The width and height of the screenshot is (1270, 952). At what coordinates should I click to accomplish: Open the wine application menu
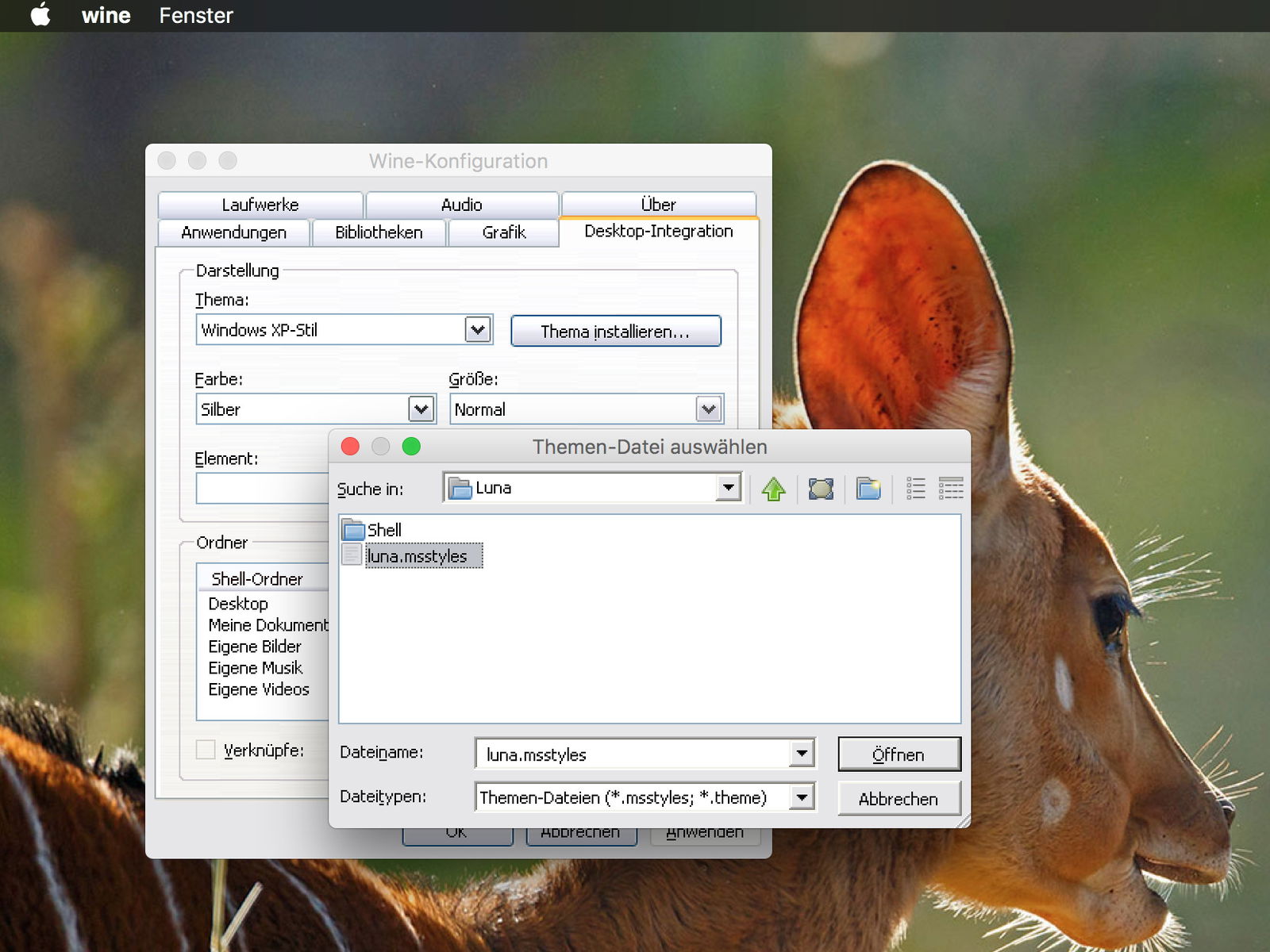(106, 15)
